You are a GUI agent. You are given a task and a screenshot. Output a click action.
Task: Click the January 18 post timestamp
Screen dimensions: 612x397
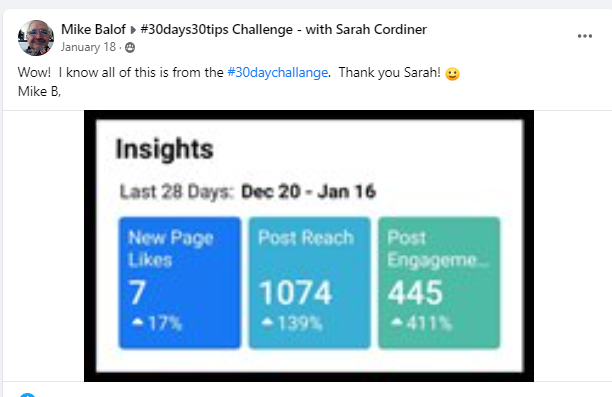coord(88,47)
